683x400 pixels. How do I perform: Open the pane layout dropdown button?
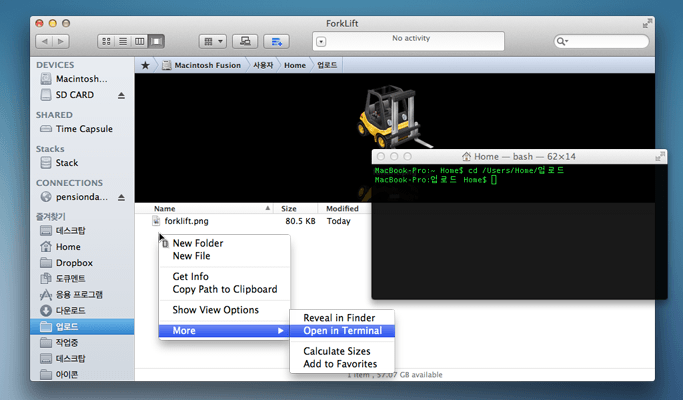click(x=213, y=41)
